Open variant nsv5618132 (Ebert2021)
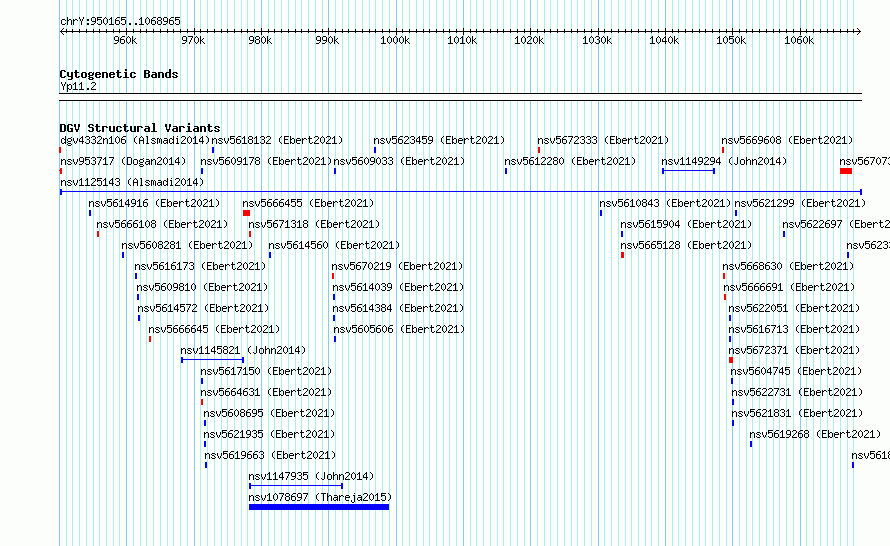890x546 pixels. (278, 140)
